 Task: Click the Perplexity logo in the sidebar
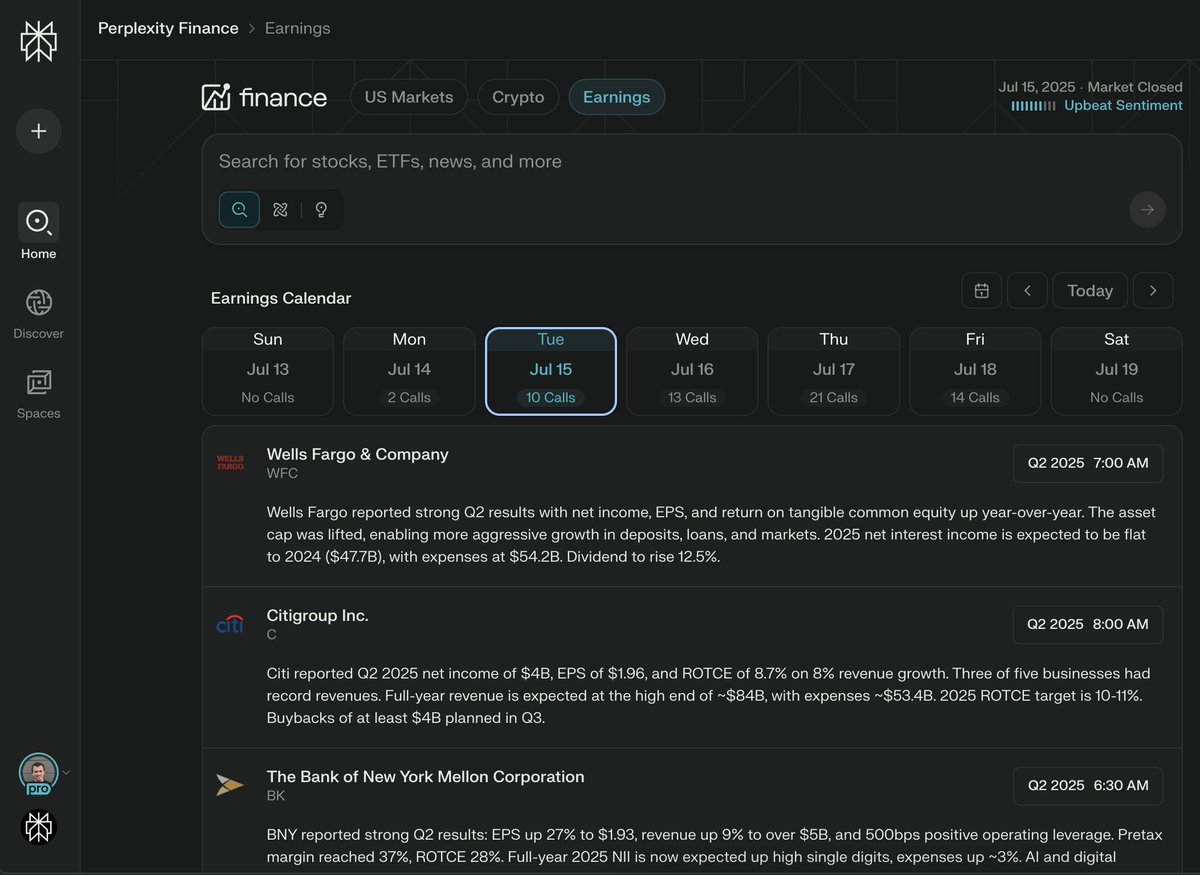coord(38,41)
